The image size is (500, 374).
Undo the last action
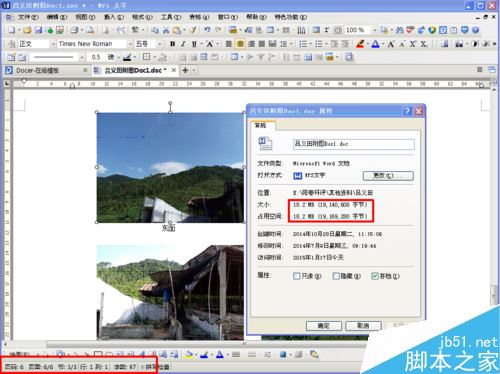click(207, 30)
